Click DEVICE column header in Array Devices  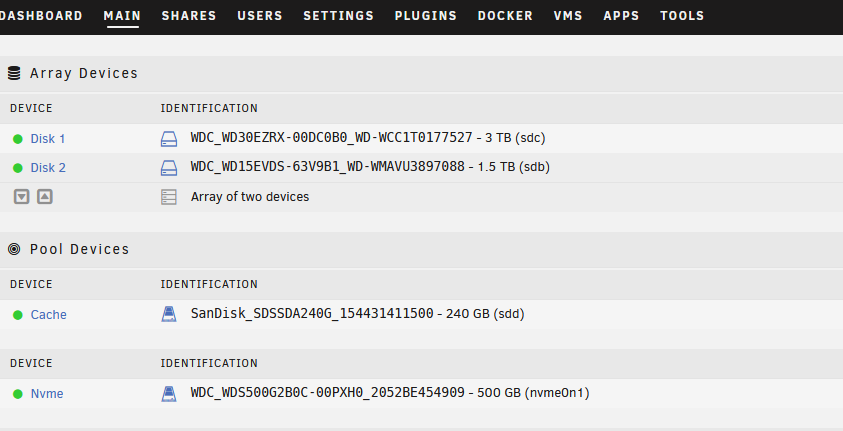(x=31, y=108)
